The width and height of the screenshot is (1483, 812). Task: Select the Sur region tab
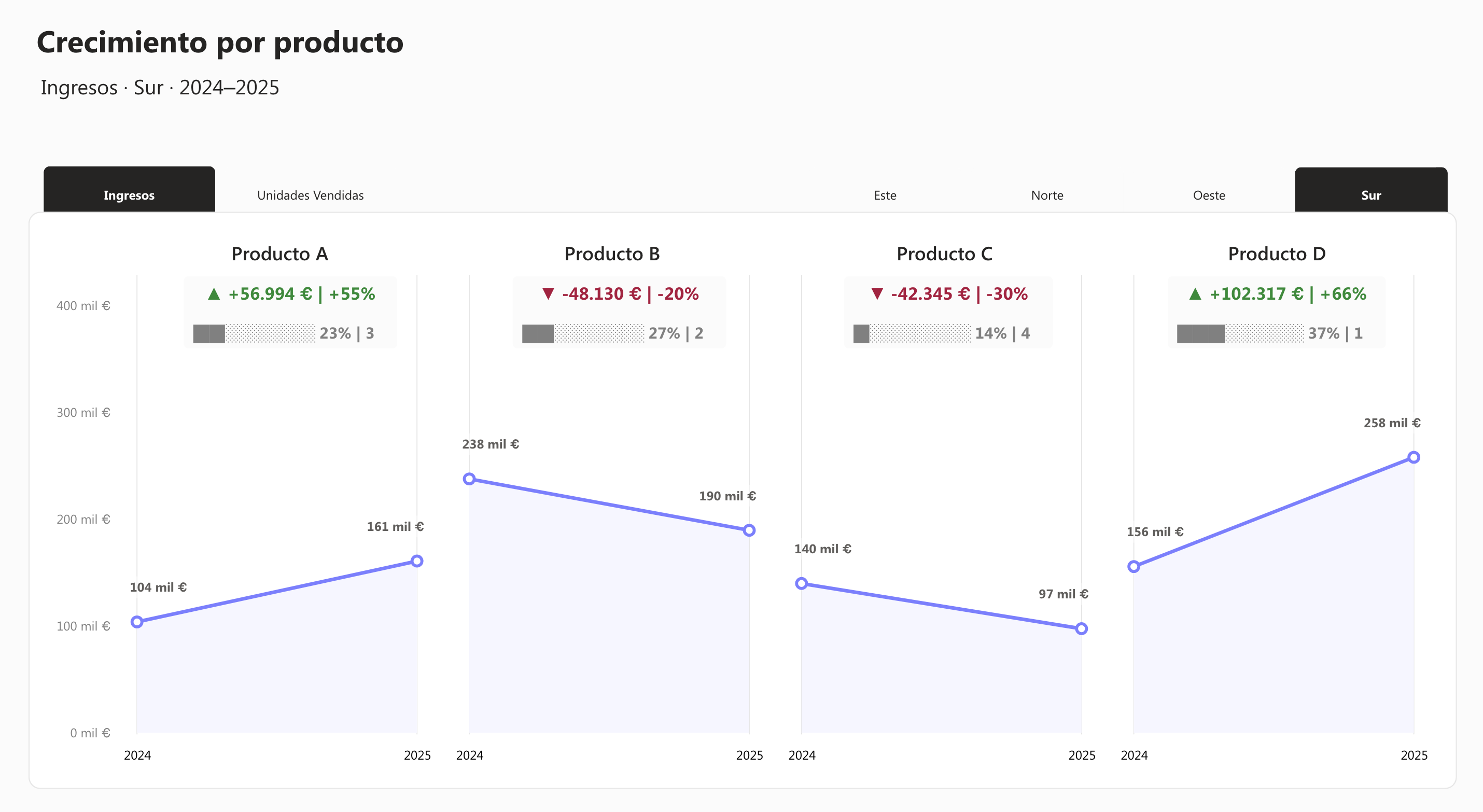click(x=1371, y=195)
